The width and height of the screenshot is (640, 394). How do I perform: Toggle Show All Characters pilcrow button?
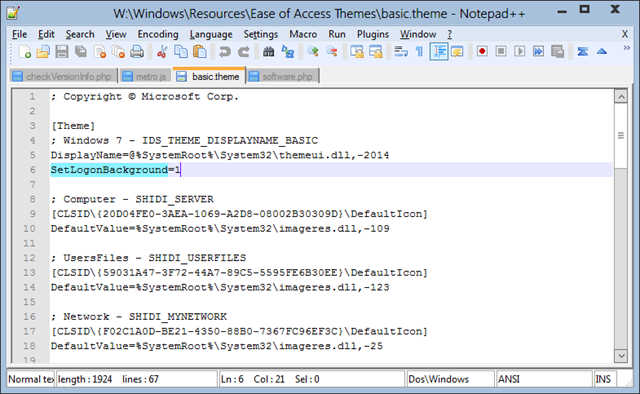[419, 52]
